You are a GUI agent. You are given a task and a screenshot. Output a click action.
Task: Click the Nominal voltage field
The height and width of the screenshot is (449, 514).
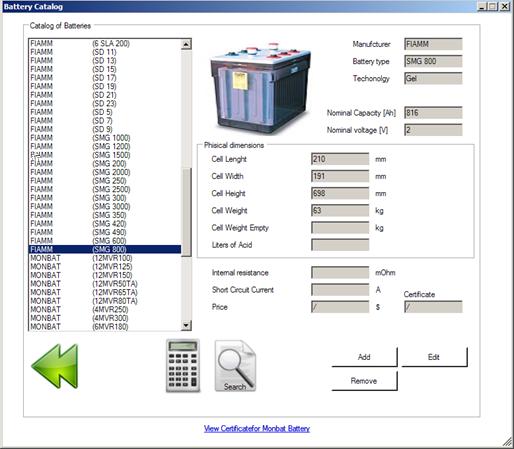pyautogui.click(x=433, y=130)
